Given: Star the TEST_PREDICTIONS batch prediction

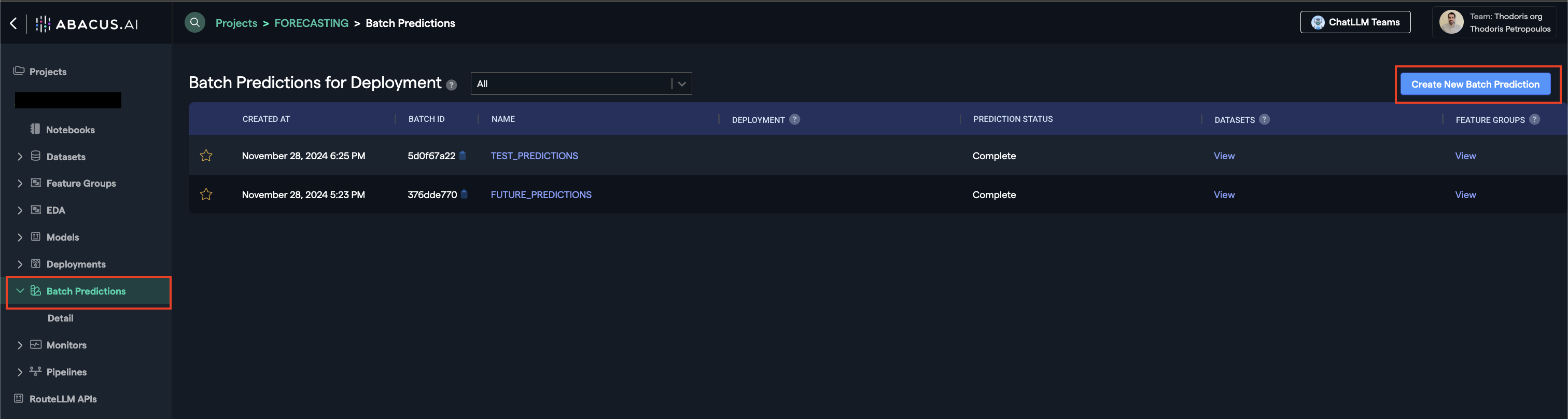Looking at the screenshot, I should (206, 156).
